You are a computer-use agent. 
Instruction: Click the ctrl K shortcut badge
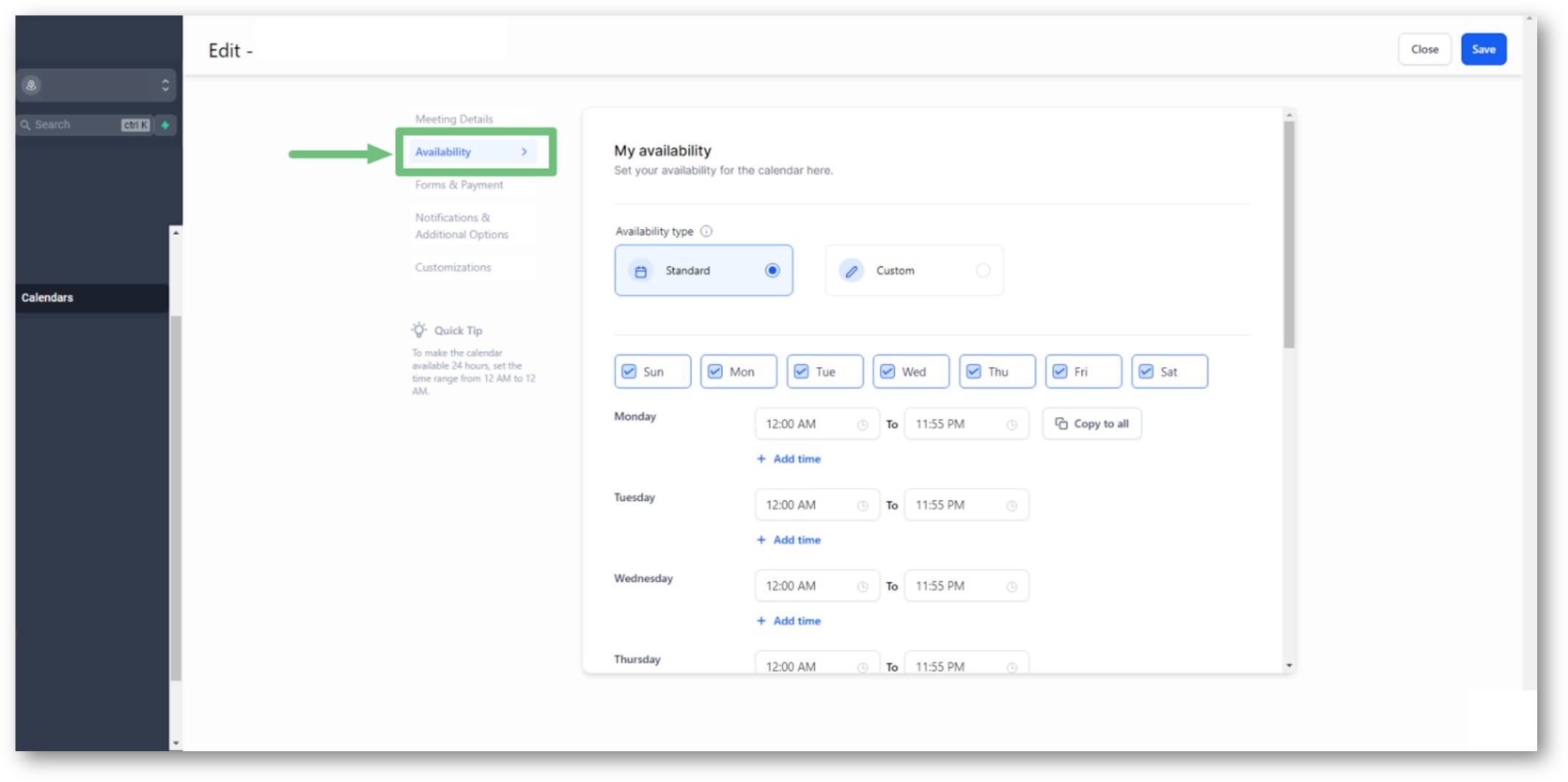136,125
